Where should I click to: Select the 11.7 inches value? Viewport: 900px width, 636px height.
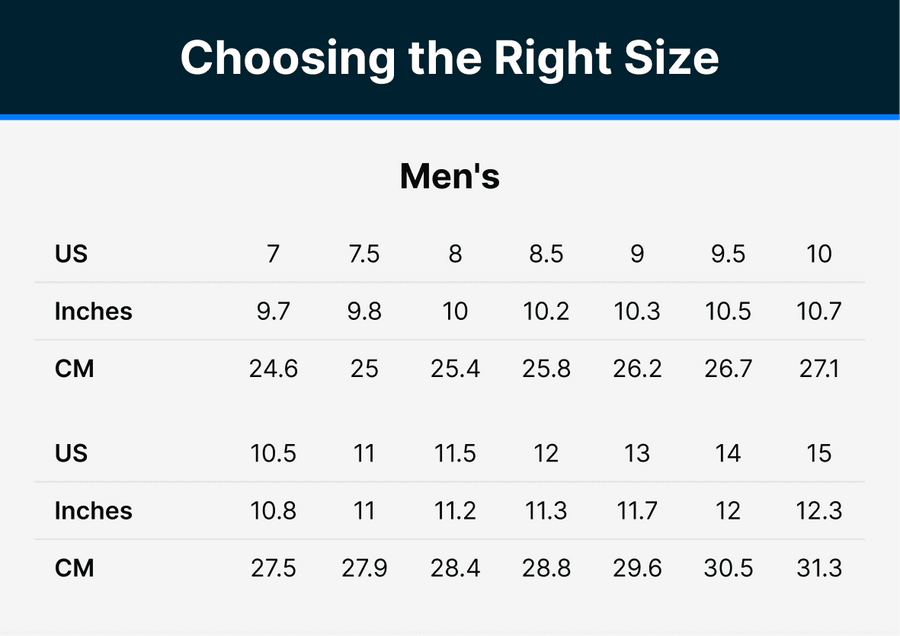pos(637,511)
